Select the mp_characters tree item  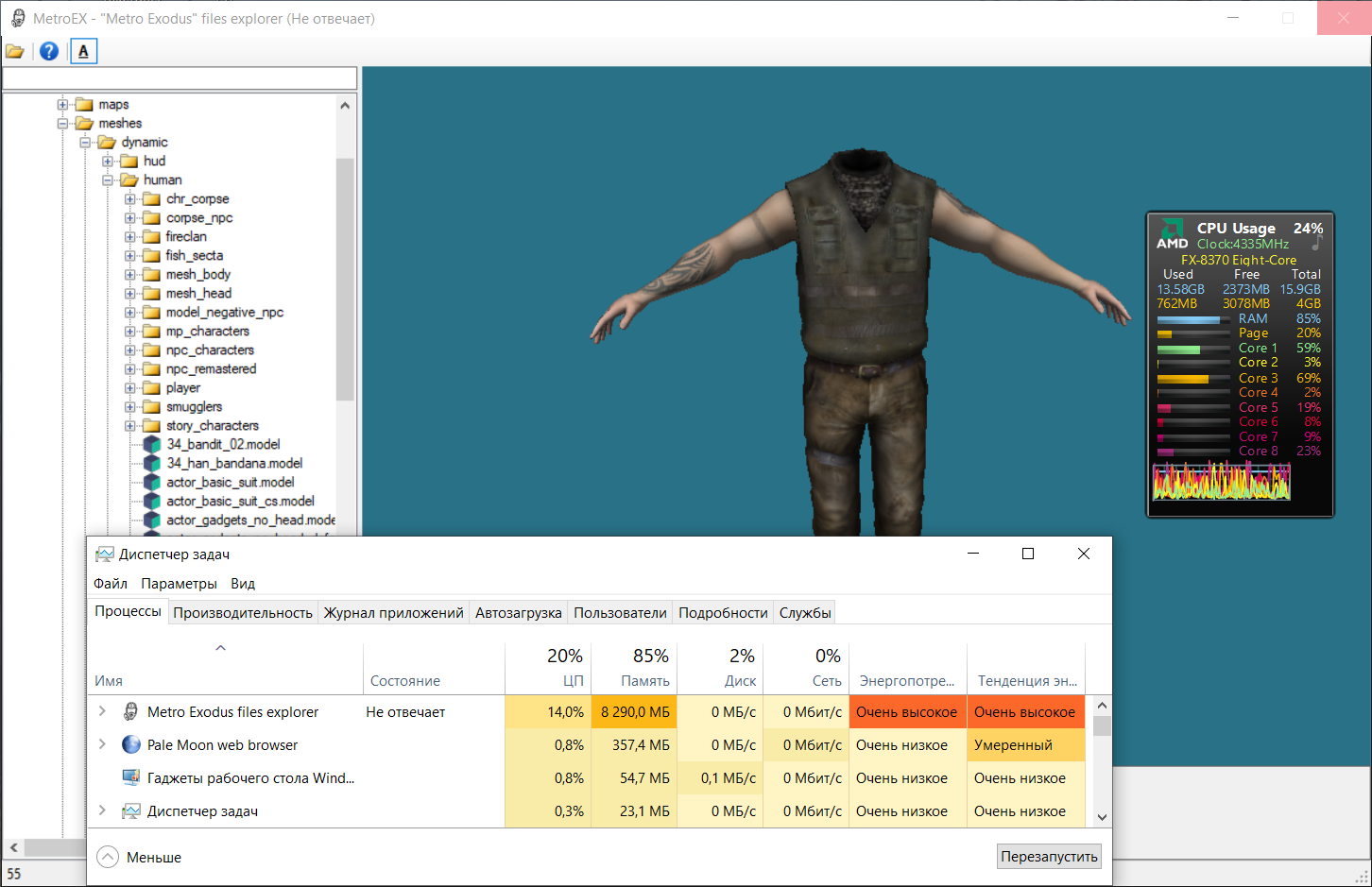208,331
